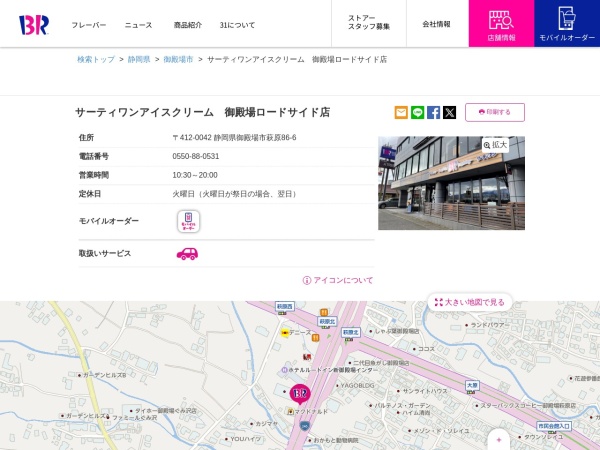Click the 印刷する print button
The height and width of the screenshot is (450, 600).
pyautogui.click(x=495, y=112)
